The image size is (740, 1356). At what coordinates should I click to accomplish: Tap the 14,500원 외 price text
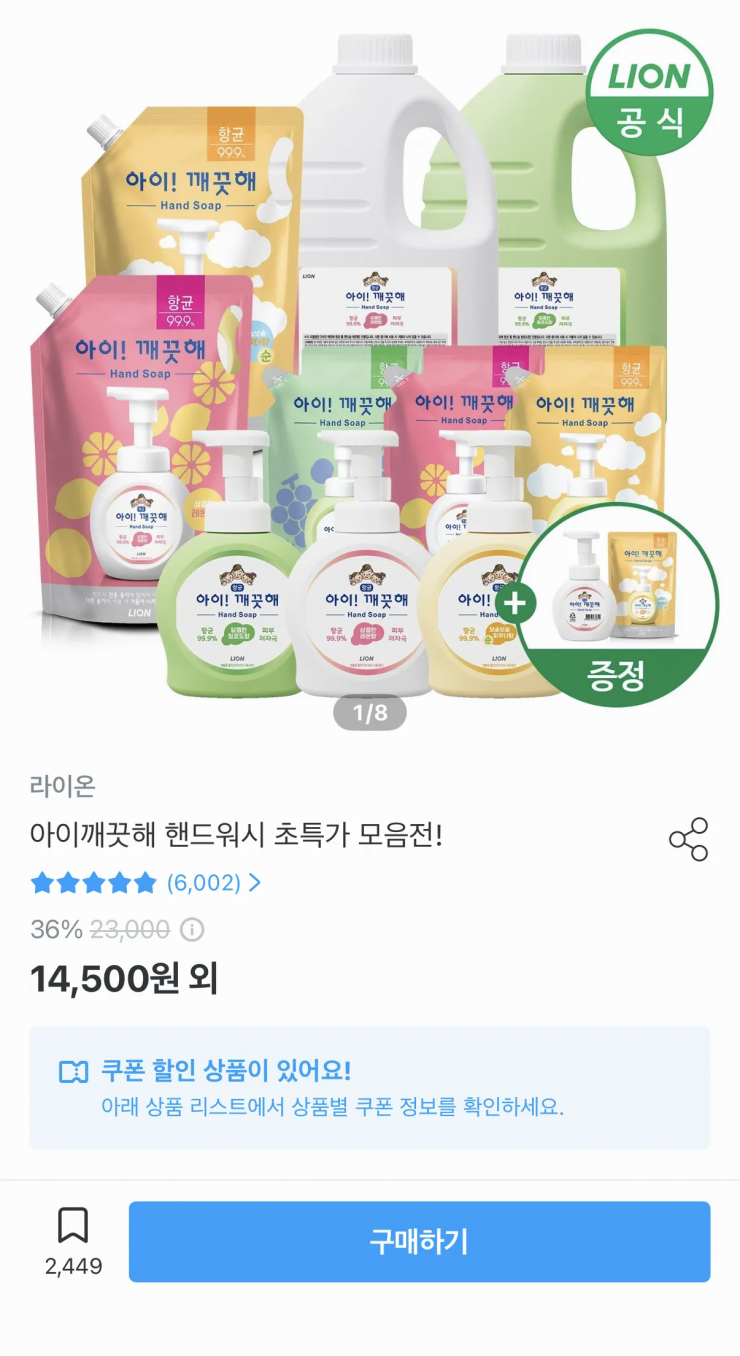(124, 979)
